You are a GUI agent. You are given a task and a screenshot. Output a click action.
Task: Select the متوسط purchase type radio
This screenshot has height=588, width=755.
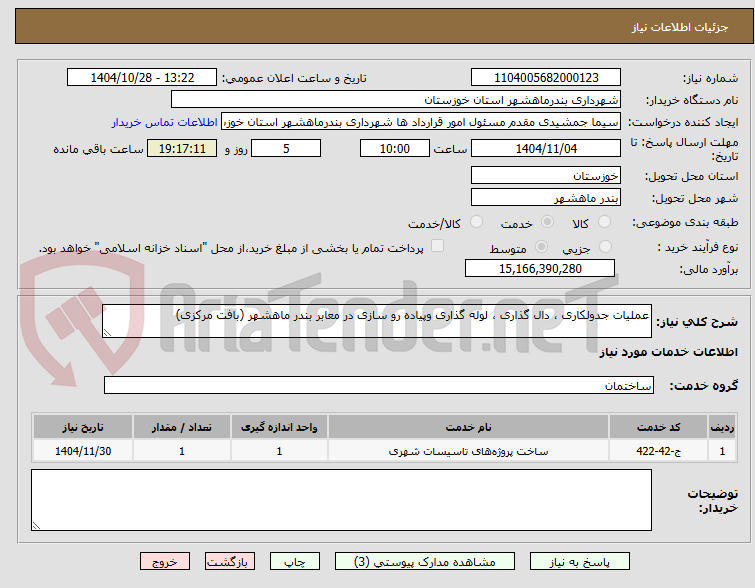pyautogui.click(x=542, y=247)
